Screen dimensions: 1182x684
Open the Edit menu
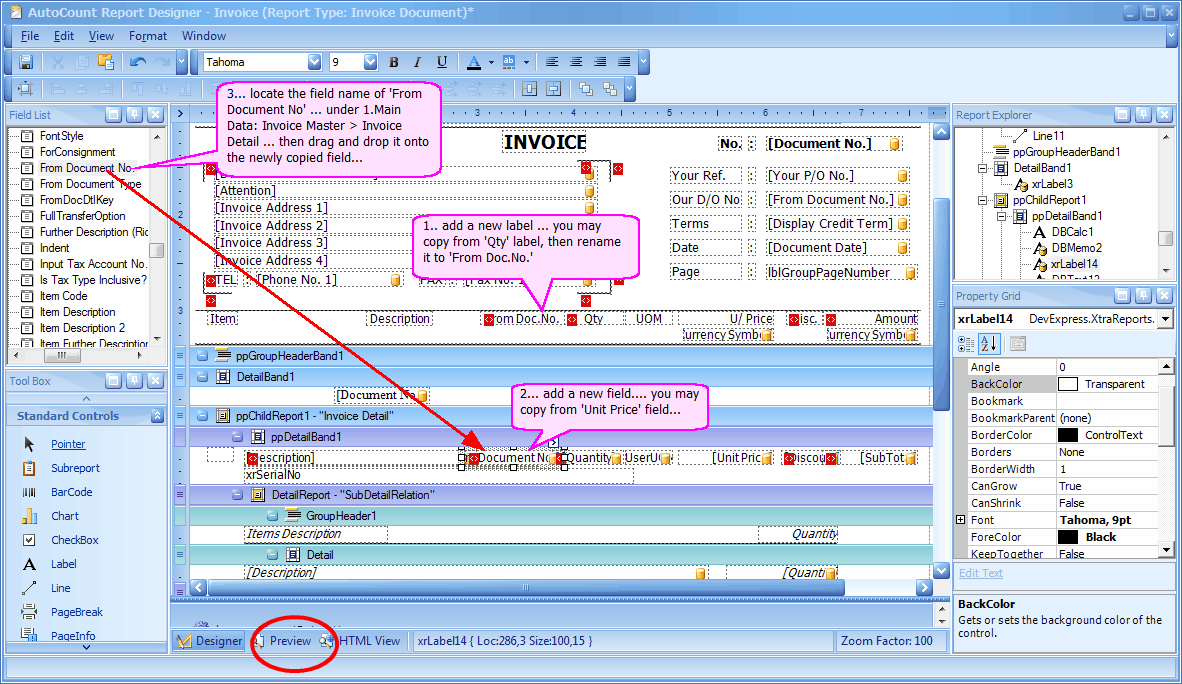coord(63,35)
